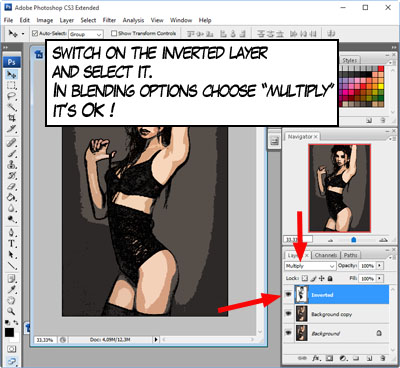
Task: Select the Eyedropper tool
Action: point(12,290)
